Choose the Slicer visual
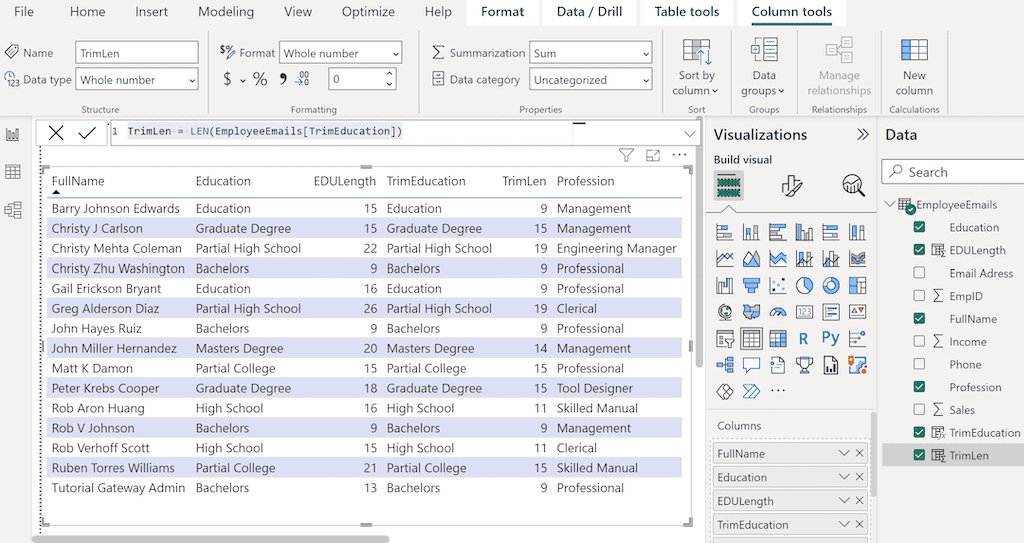This screenshot has width=1024, height=543. 724,338
